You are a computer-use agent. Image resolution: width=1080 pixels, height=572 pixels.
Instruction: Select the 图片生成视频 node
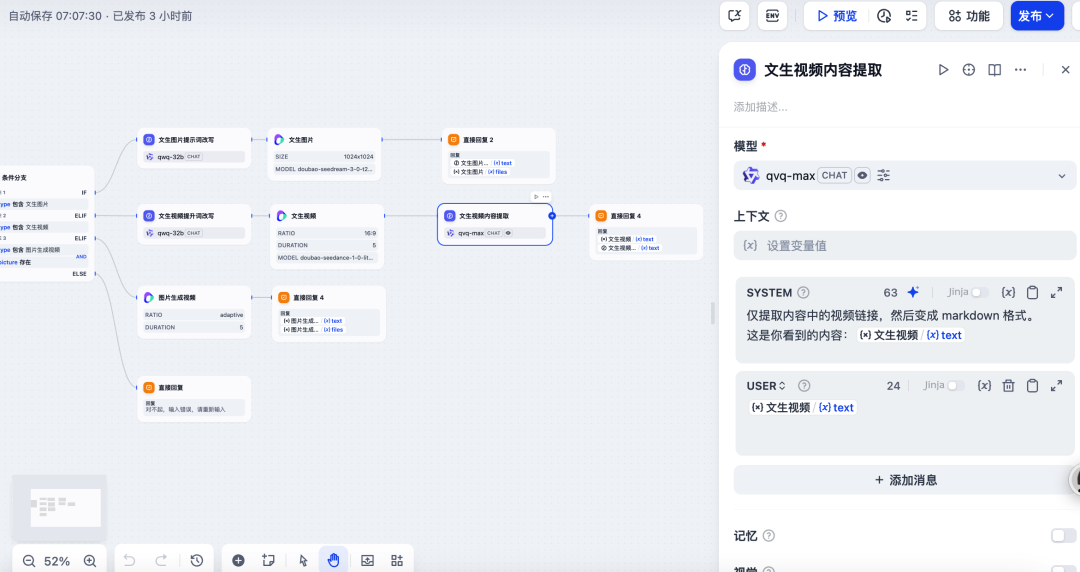point(194,312)
